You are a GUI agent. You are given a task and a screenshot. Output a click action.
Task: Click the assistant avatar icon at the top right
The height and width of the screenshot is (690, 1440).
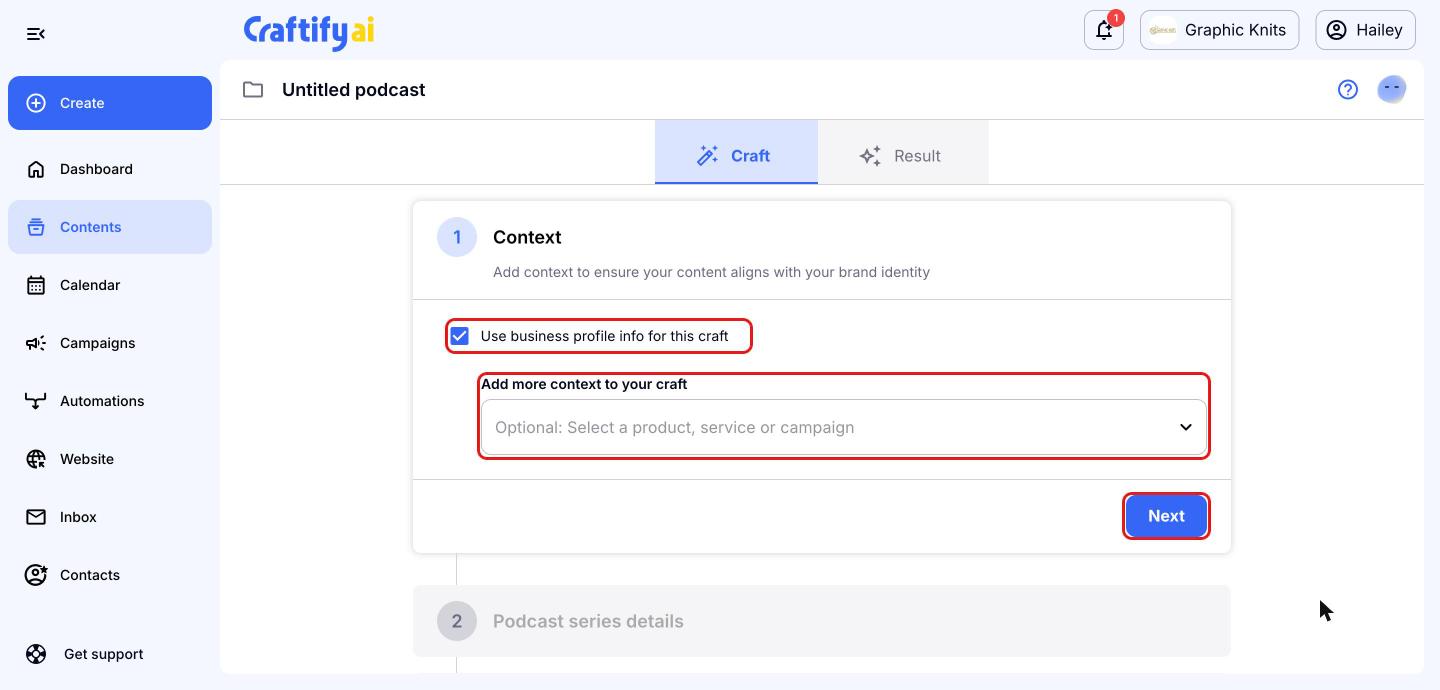click(x=1392, y=90)
